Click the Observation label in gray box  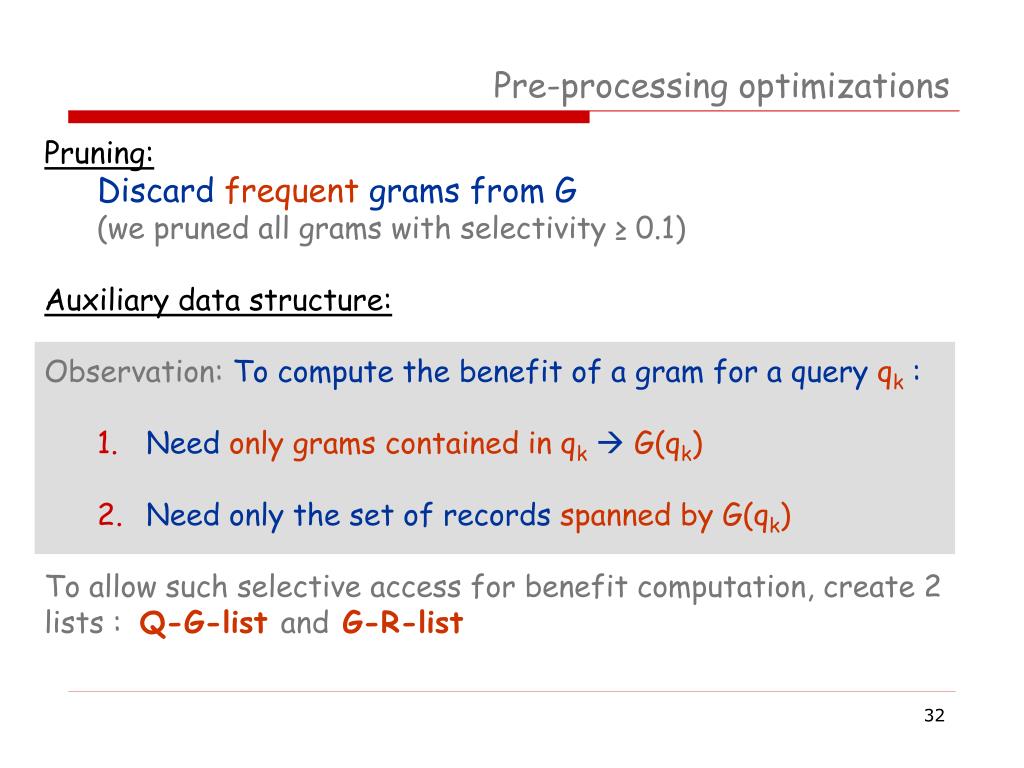coord(134,372)
